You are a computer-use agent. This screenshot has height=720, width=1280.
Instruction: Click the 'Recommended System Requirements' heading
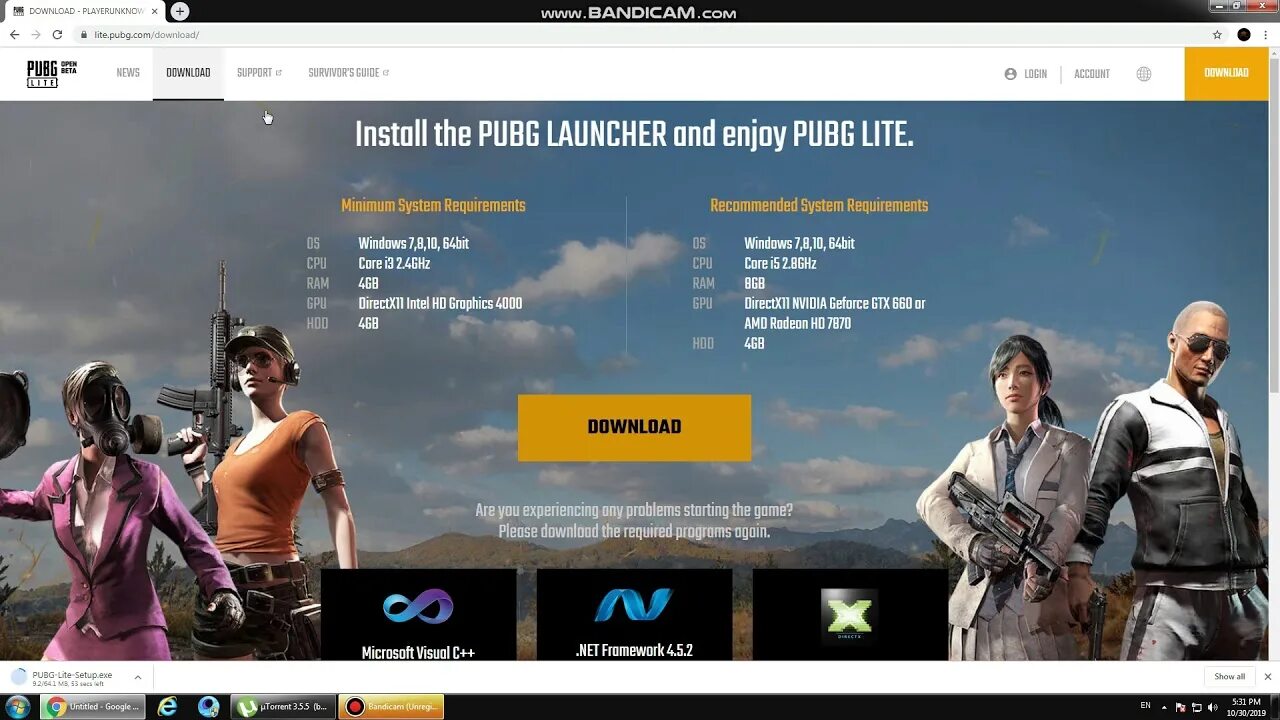(x=819, y=205)
